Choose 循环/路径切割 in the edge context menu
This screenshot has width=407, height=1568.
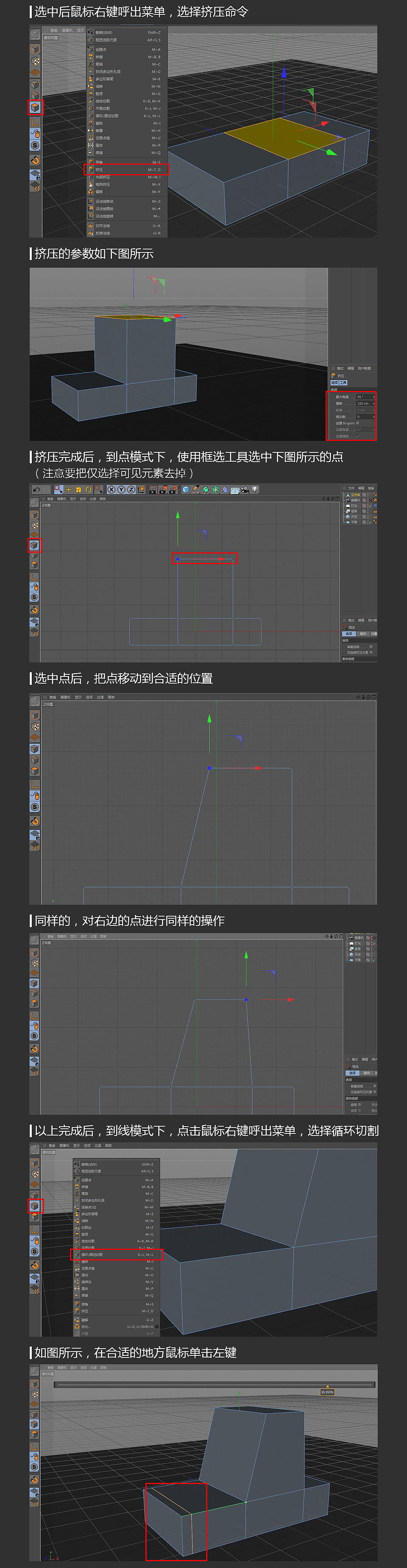tap(116, 1255)
